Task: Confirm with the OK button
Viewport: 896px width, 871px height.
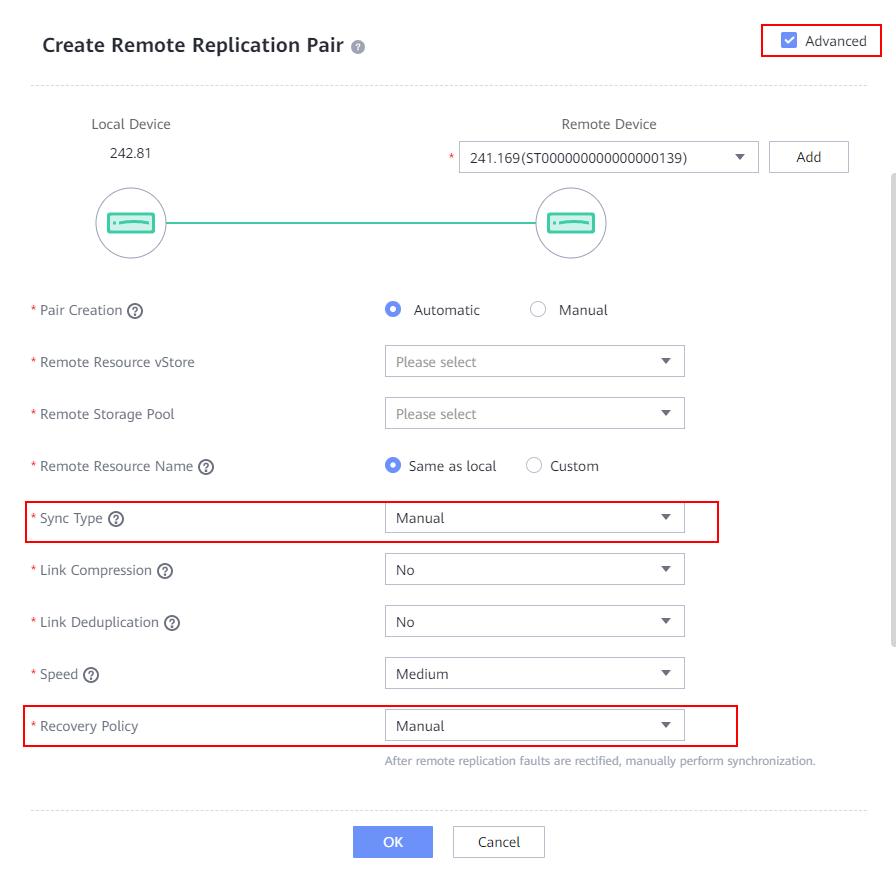Action: point(393,842)
